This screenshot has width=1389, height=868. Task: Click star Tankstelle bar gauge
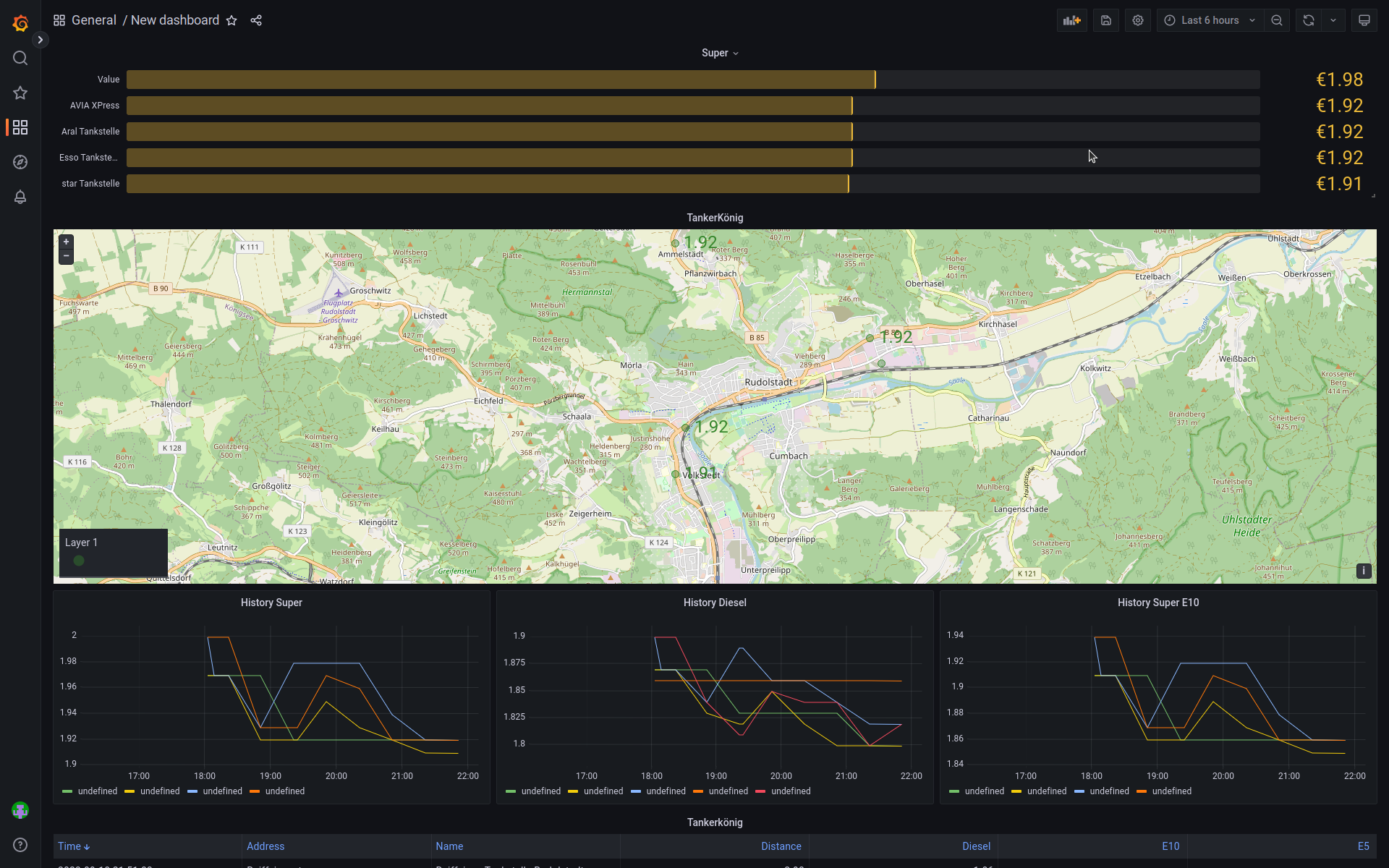(693, 184)
